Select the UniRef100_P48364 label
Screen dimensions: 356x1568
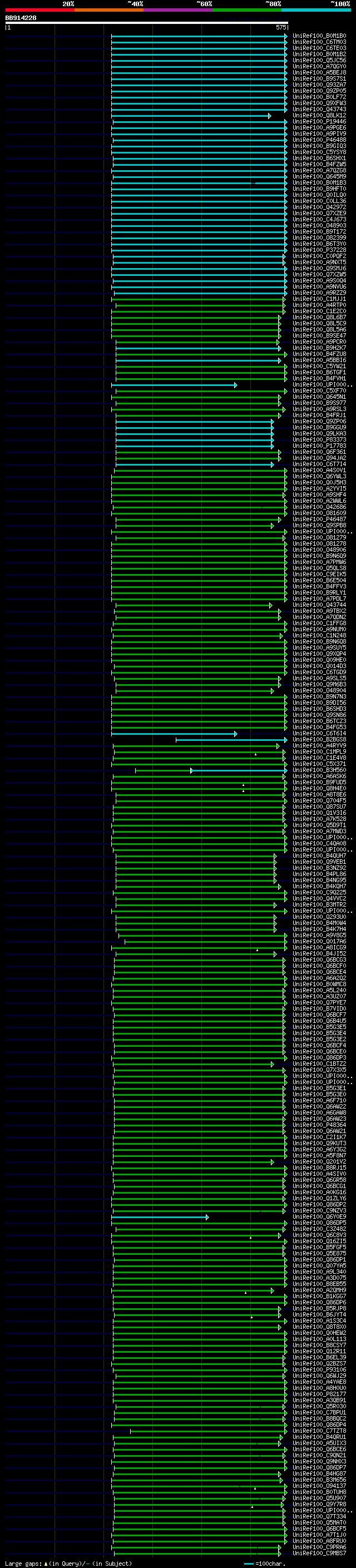[319, 1125]
